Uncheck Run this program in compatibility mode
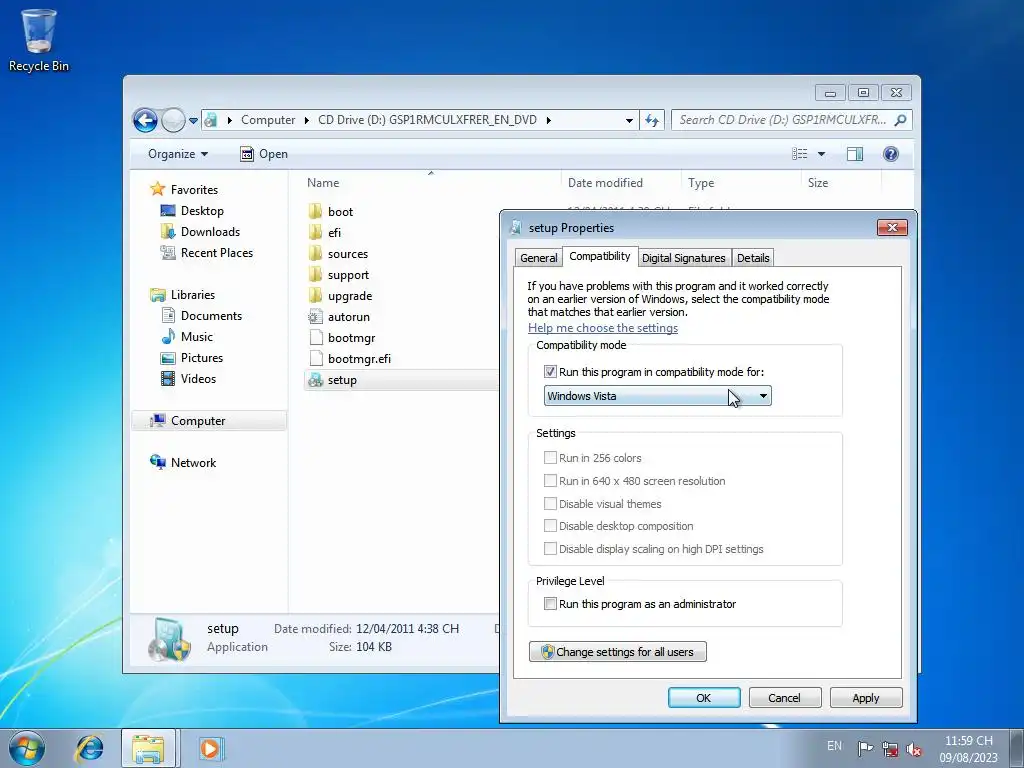1024x768 pixels. (x=550, y=372)
